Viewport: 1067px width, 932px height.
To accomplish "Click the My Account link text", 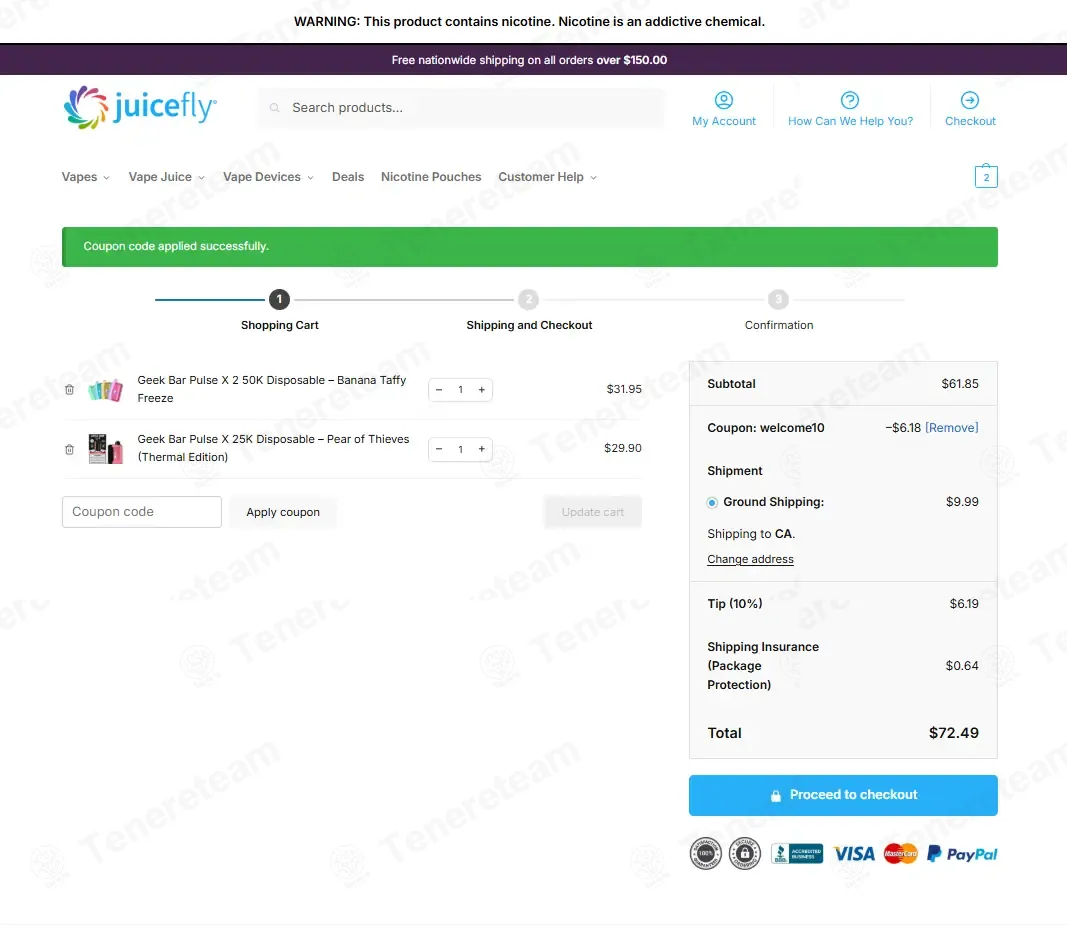I will click(x=723, y=121).
